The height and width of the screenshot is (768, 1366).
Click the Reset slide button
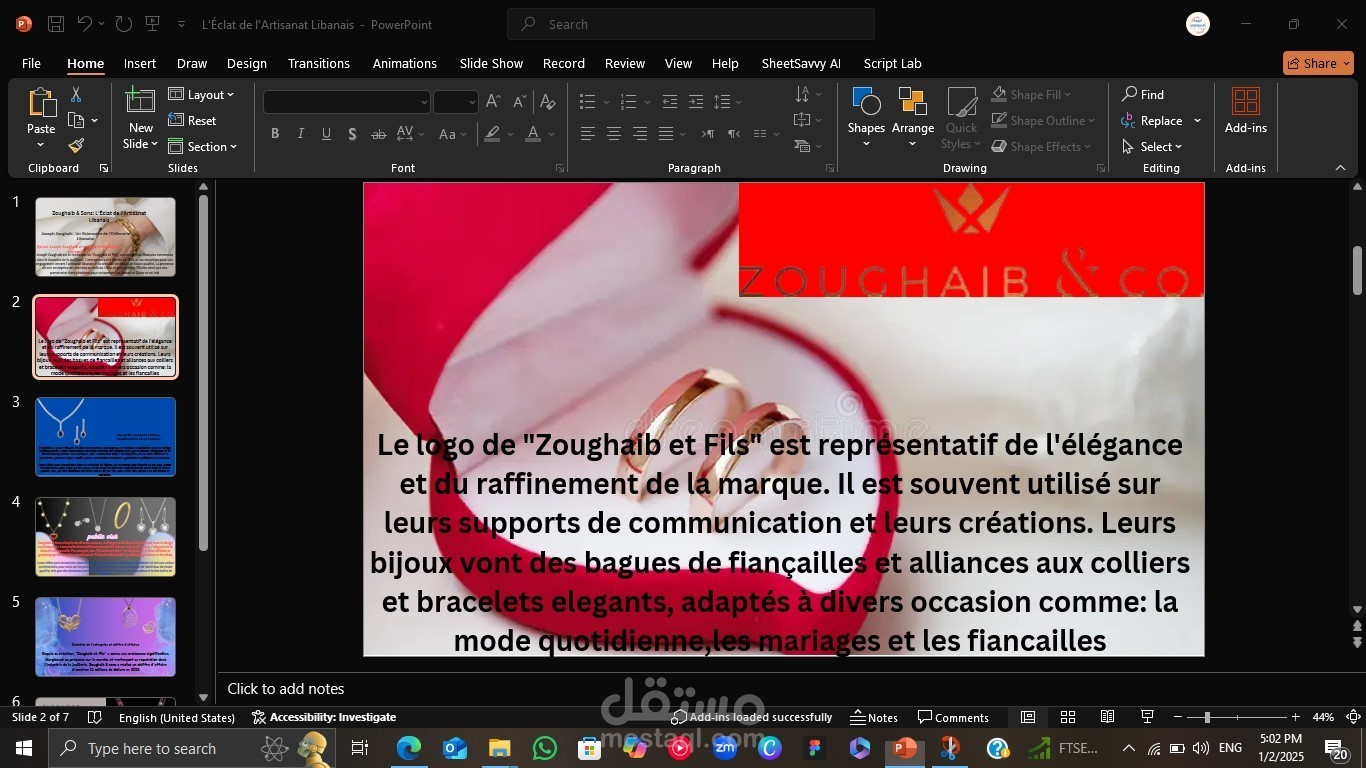point(193,120)
